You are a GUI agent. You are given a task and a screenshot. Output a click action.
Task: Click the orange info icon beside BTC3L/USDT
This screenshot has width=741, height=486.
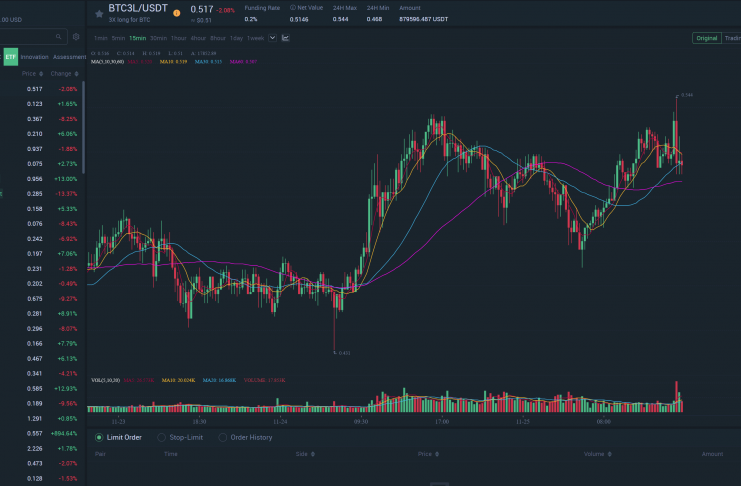[x=177, y=13]
